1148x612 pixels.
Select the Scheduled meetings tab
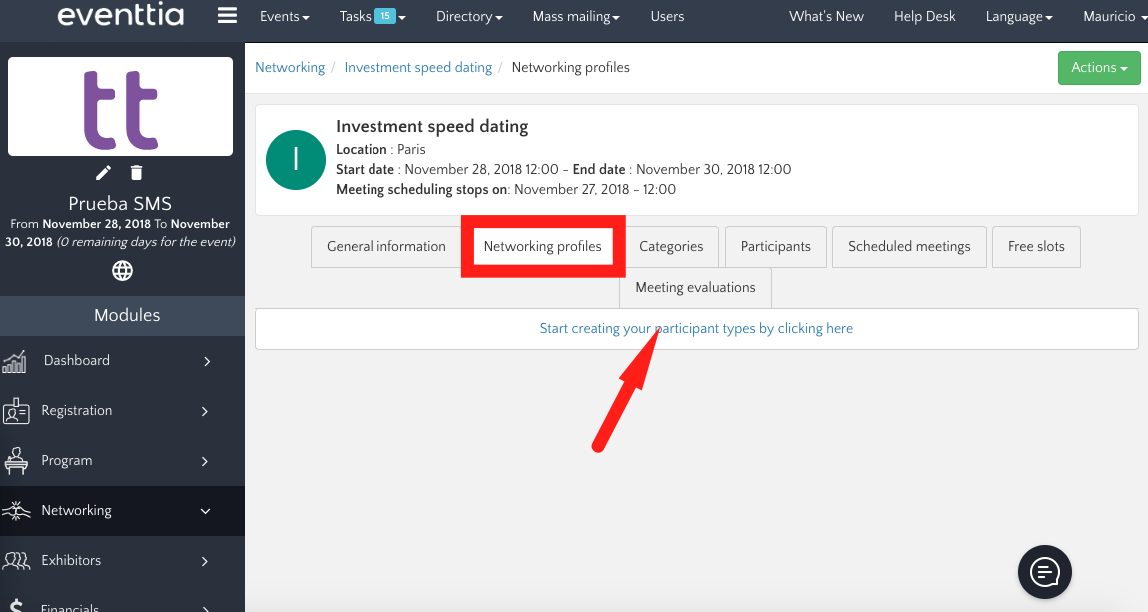(x=908, y=246)
